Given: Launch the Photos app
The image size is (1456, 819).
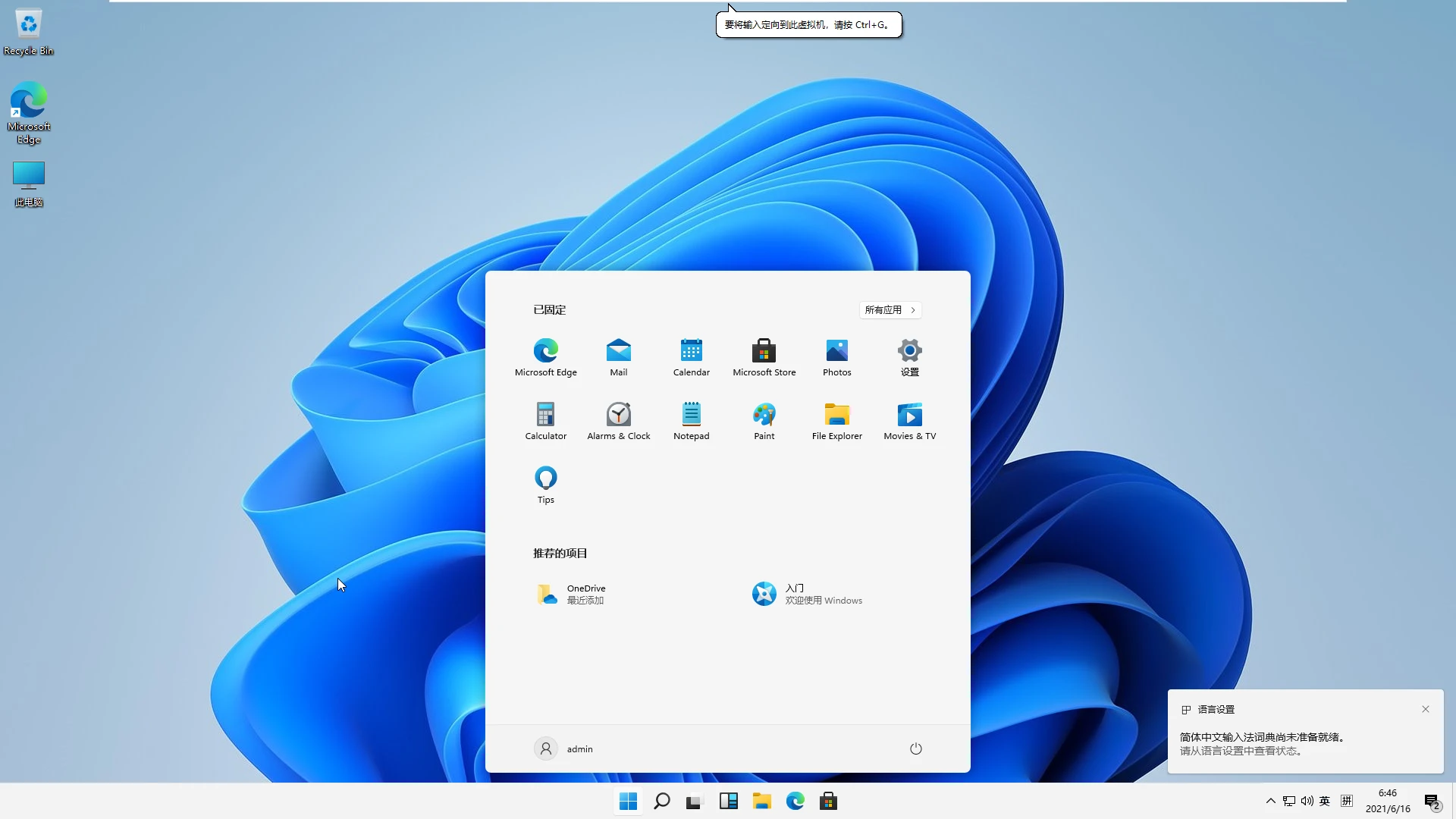Looking at the screenshot, I should pyautogui.click(x=837, y=357).
